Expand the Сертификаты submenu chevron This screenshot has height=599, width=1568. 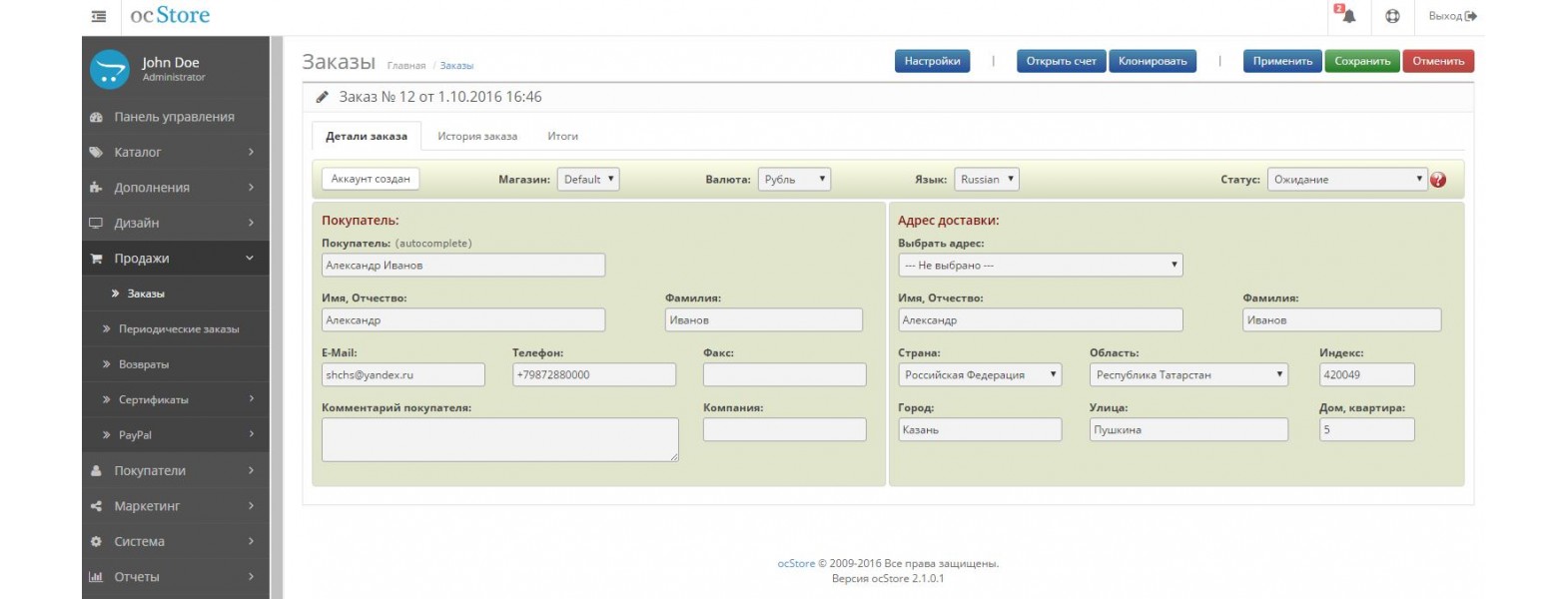[251, 399]
